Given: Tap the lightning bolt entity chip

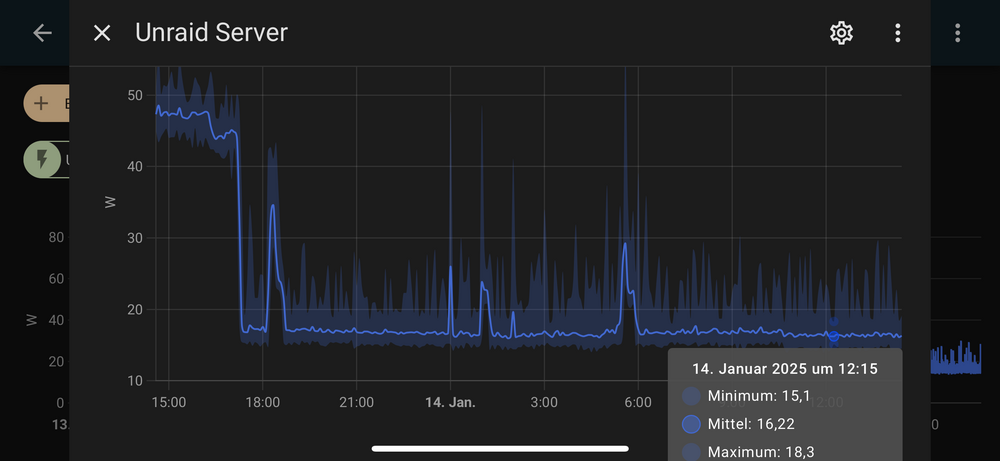Looking at the screenshot, I should tap(42, 159).
